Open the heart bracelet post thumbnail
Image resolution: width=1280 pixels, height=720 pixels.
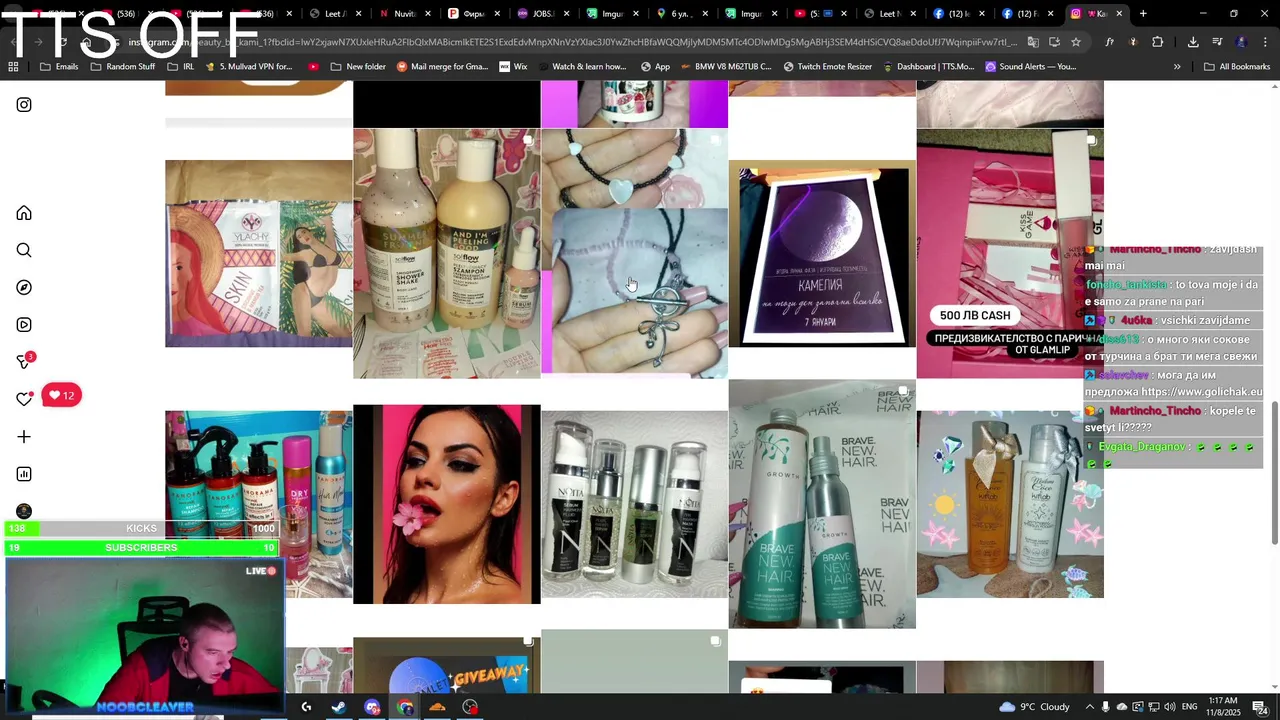click(x=634, y=253)
